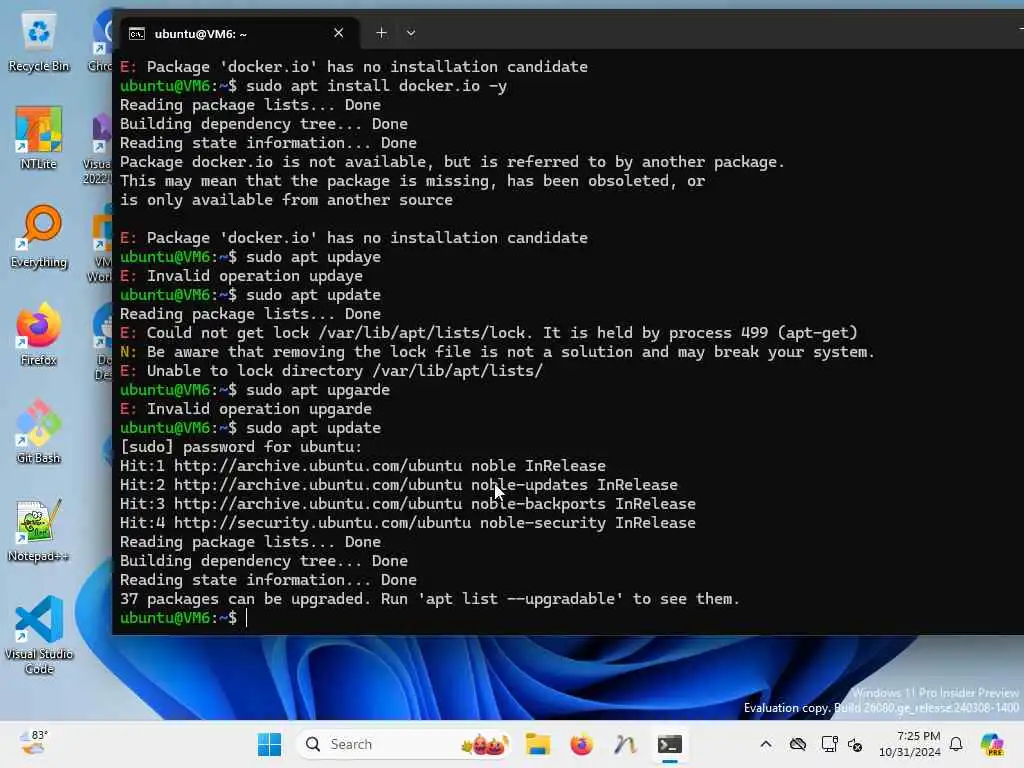
Task: Open the muted volume tray icon
Action: coord(855,744)
